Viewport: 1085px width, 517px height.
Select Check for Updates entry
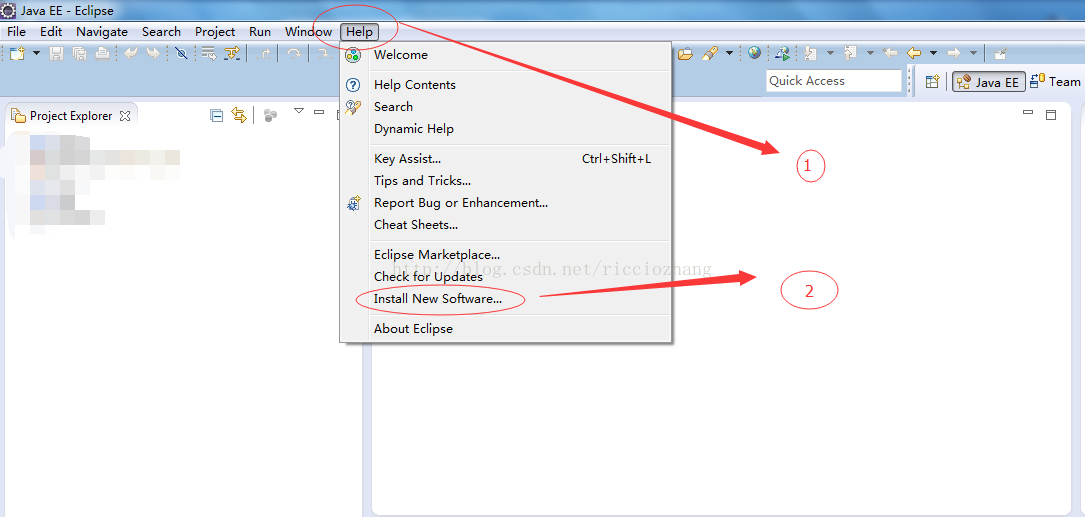(x=505, y=276)
